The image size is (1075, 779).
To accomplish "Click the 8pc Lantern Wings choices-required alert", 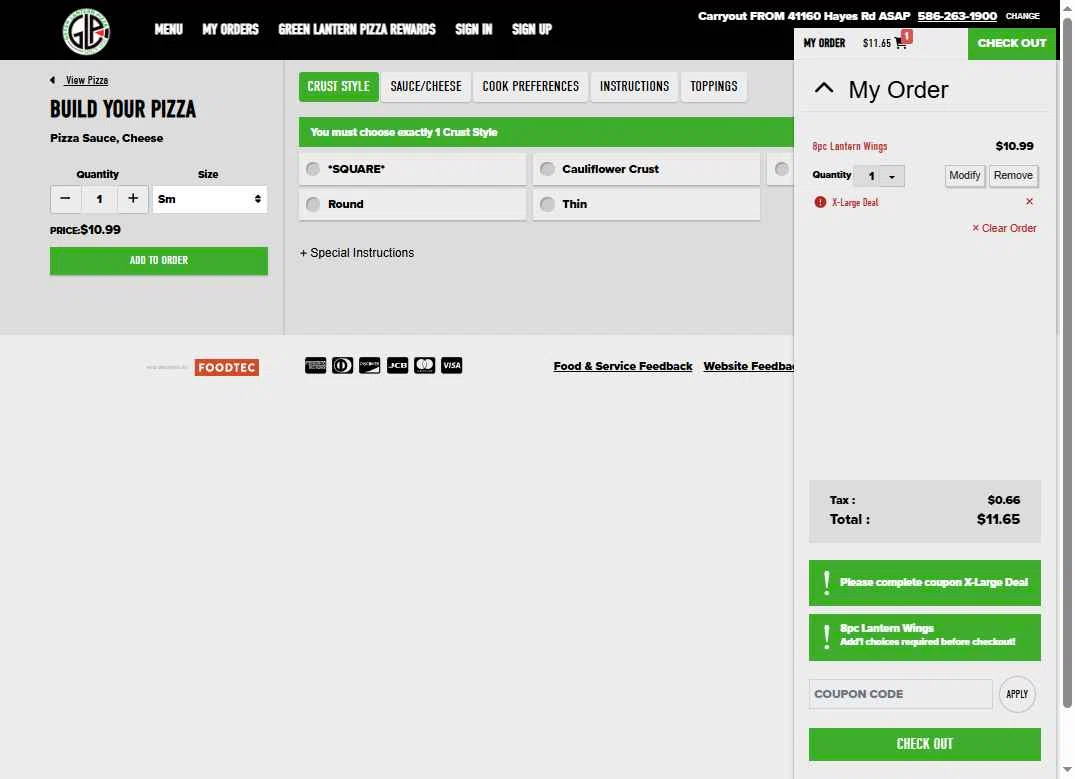I will point(925,638).
